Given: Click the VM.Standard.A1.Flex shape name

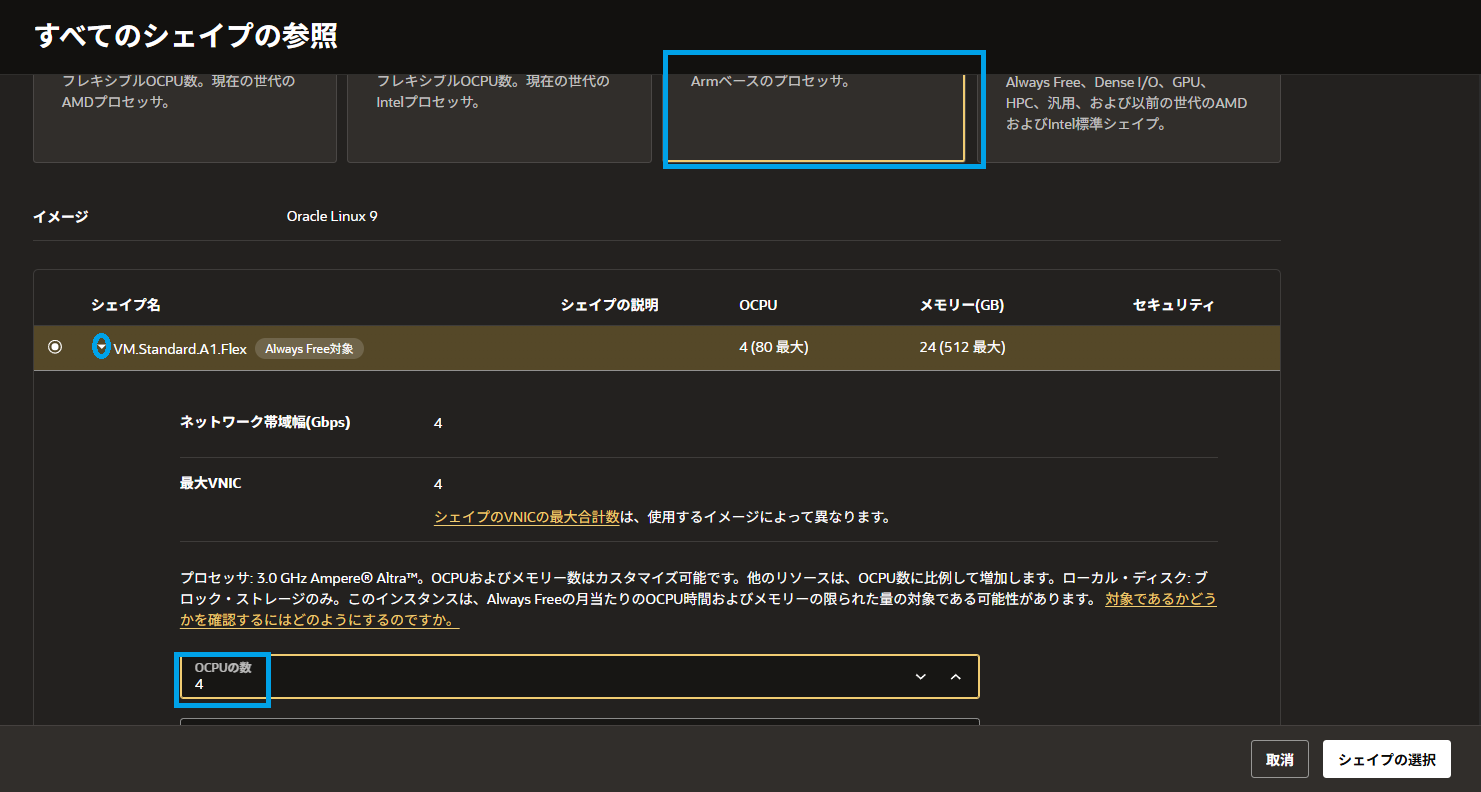Looking at the screenshot, I should 180,349.
